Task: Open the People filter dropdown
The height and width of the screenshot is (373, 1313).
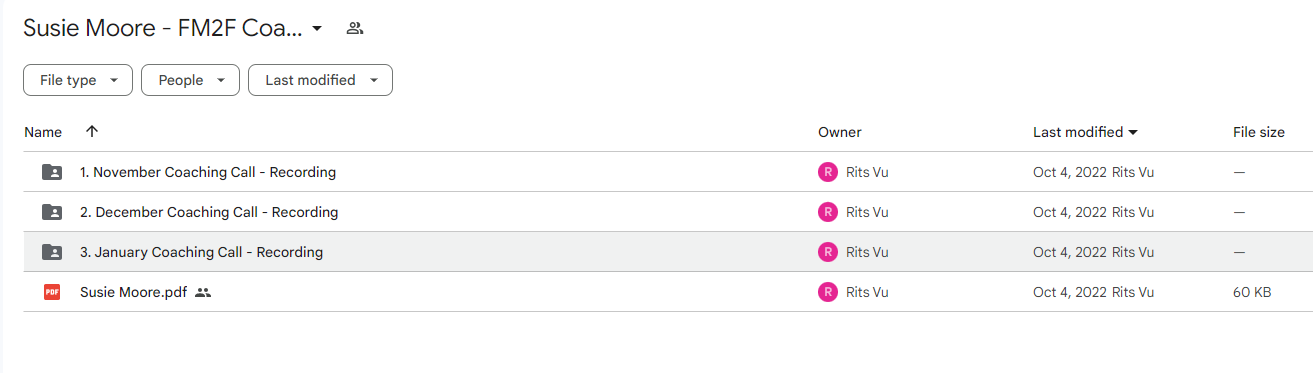Action: [190, 80]
